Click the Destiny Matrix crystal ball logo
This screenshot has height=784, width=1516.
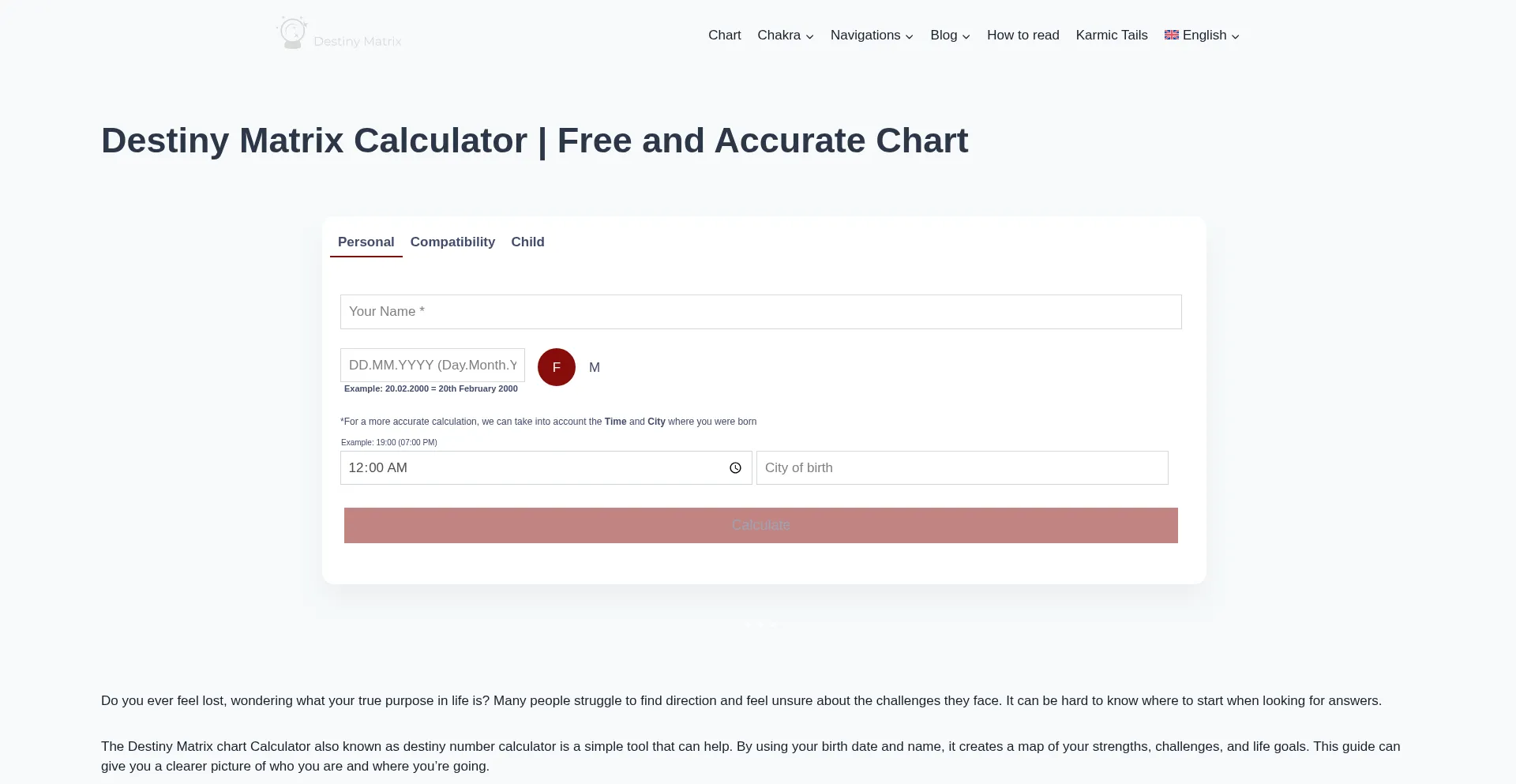tap(293, 33)
